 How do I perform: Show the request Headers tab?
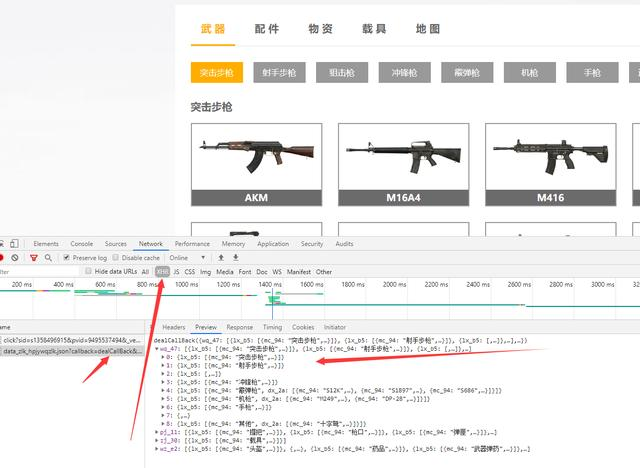pos(173,327)
